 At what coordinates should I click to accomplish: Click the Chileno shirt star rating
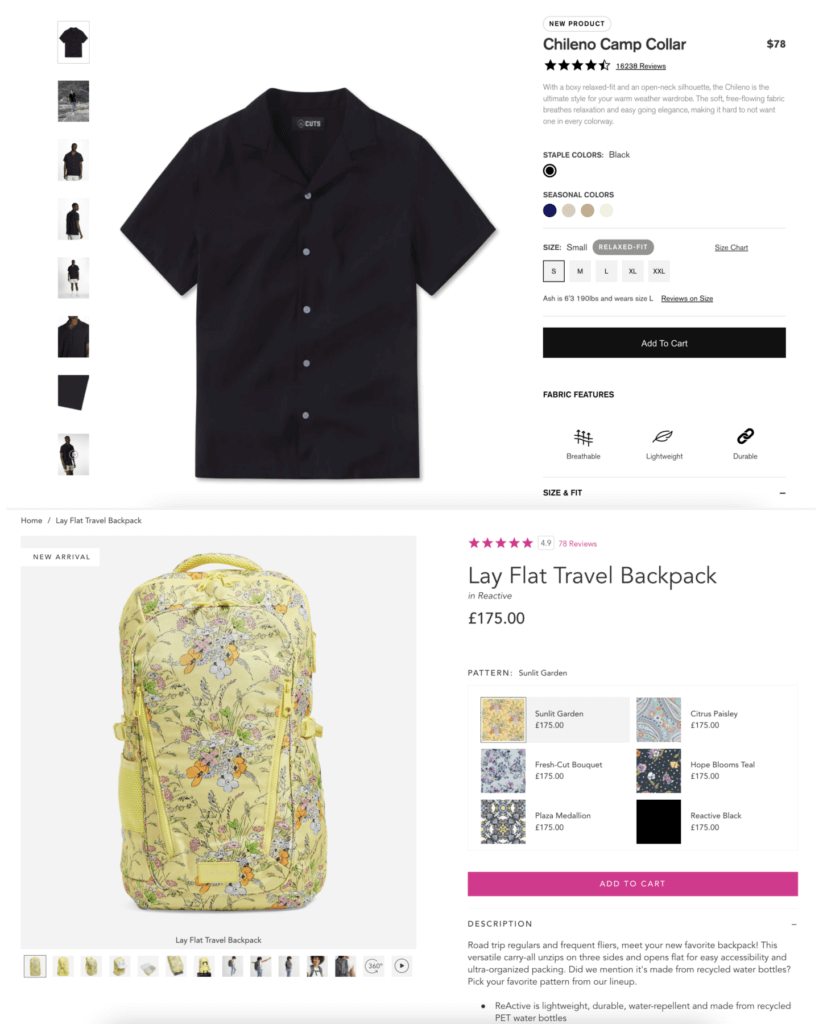click(x=577, y=65)
